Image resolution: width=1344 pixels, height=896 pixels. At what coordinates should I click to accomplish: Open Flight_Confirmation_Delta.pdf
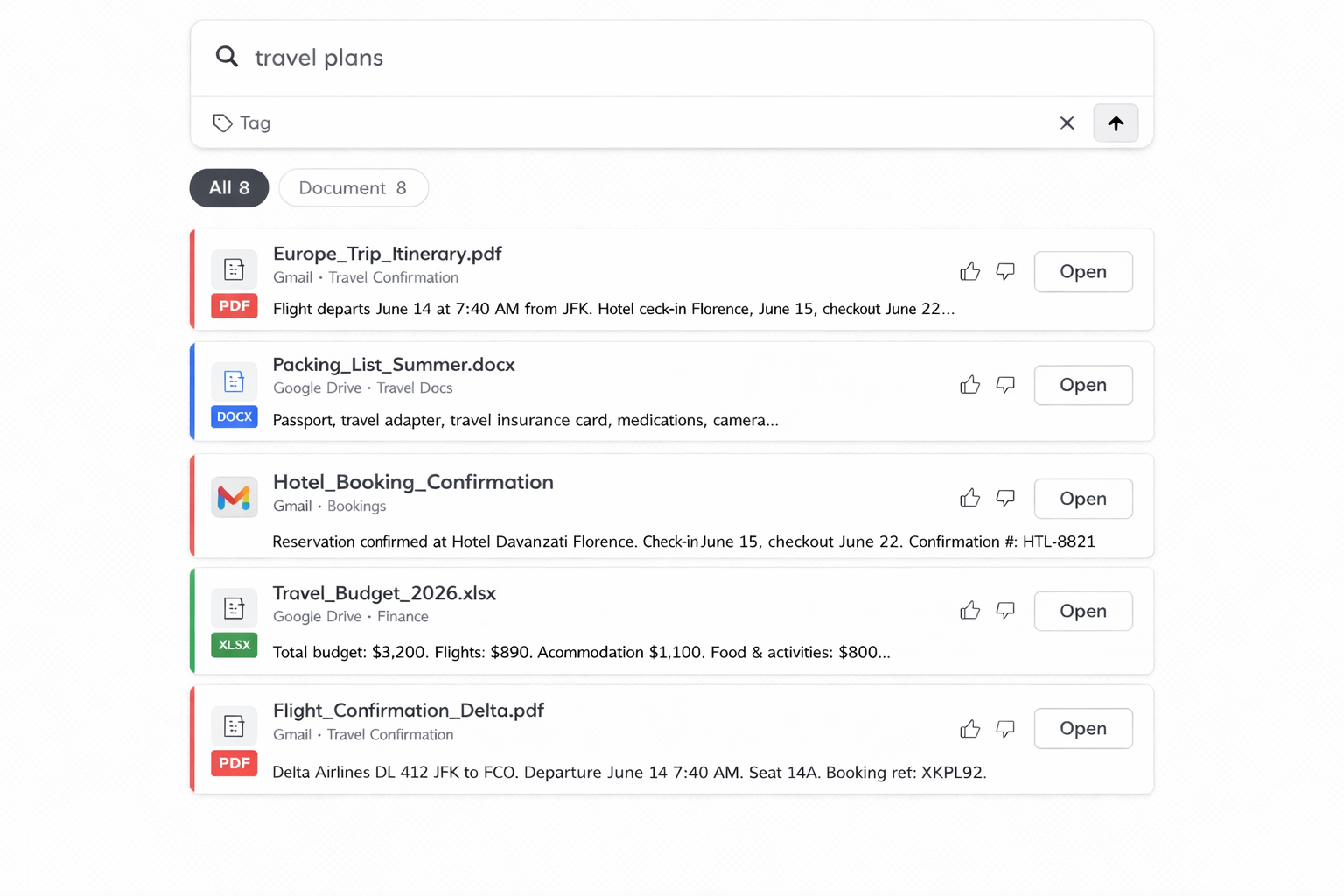[x=1083, y=728]
